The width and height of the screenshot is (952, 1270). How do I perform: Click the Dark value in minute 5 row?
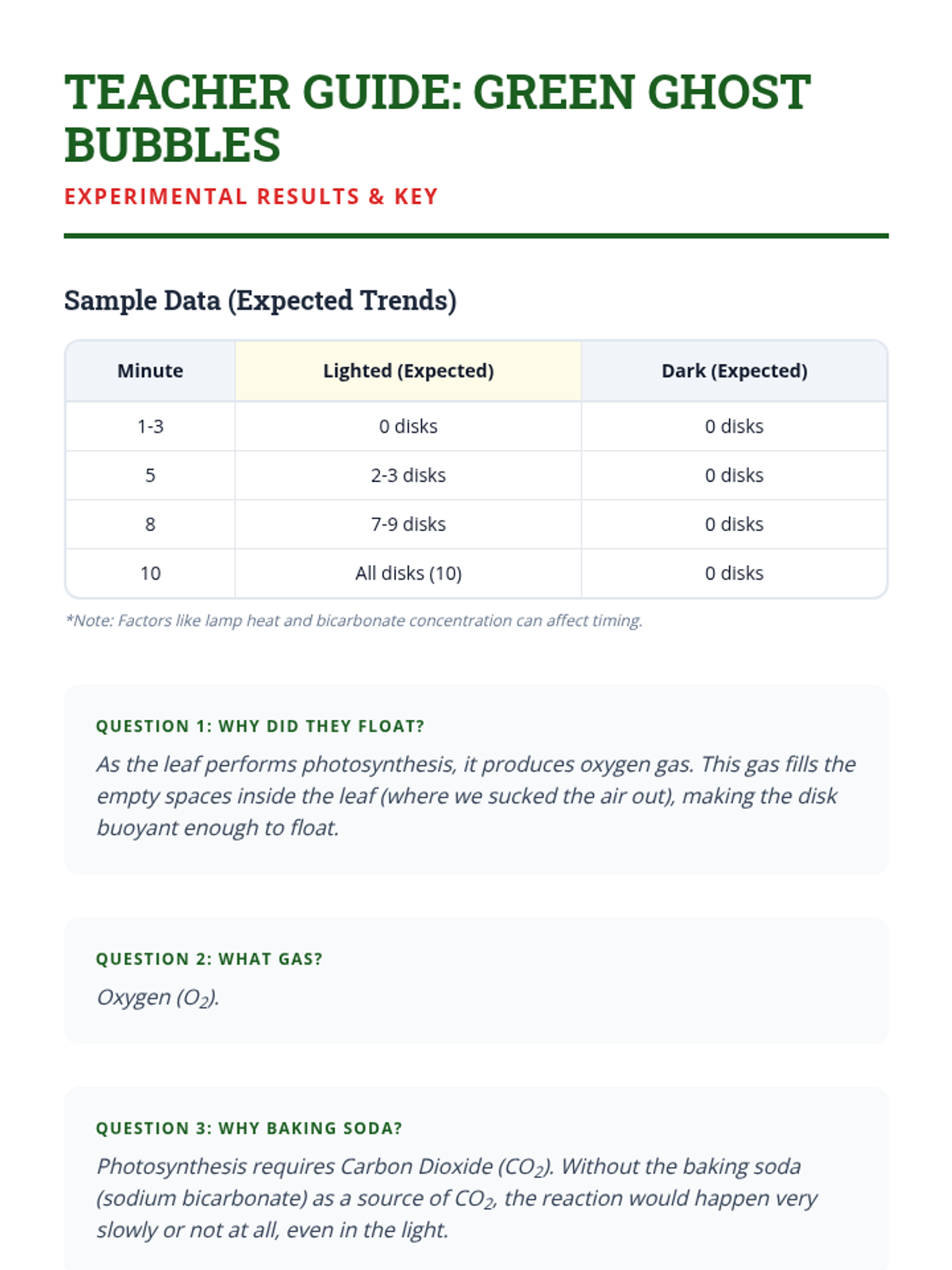(x=734, y=475)
